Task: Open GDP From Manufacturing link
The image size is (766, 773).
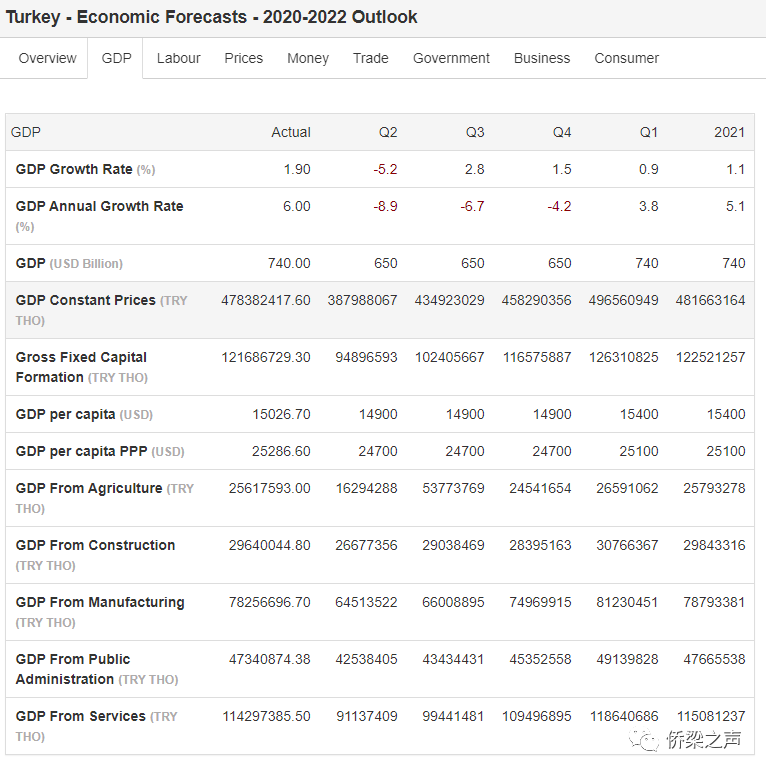Action: 100,602
